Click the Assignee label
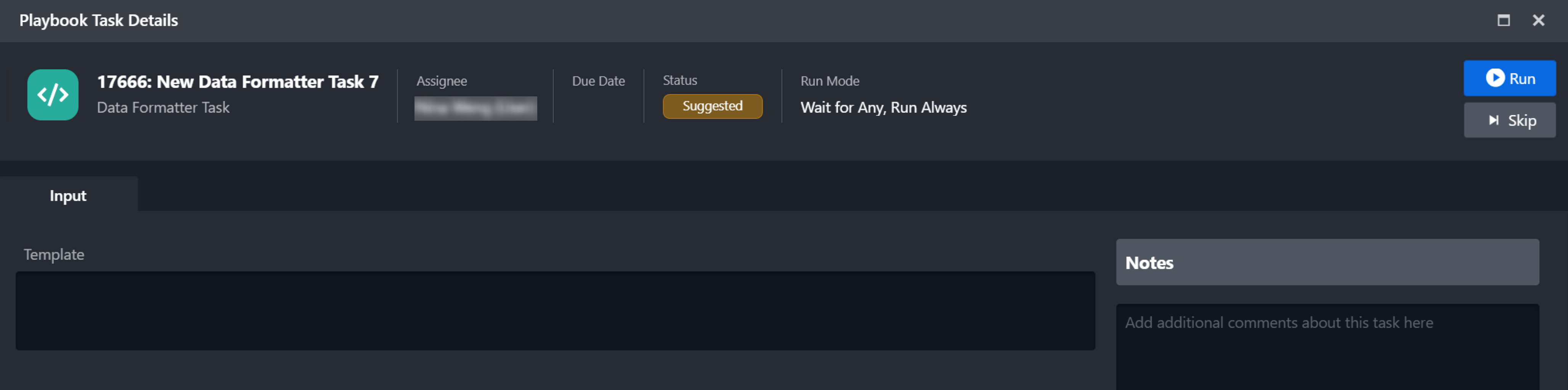The width and height of the screenshot is (1568, 390). tap(441, 82)
